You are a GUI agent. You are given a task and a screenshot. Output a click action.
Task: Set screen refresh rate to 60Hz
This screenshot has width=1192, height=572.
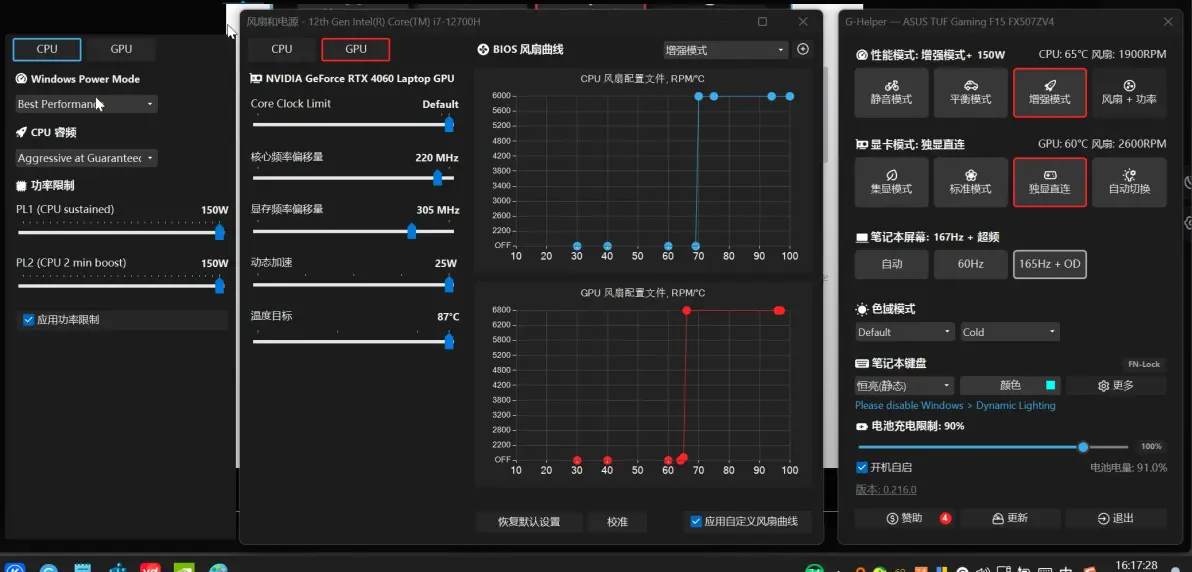click(x=970, y=264)
